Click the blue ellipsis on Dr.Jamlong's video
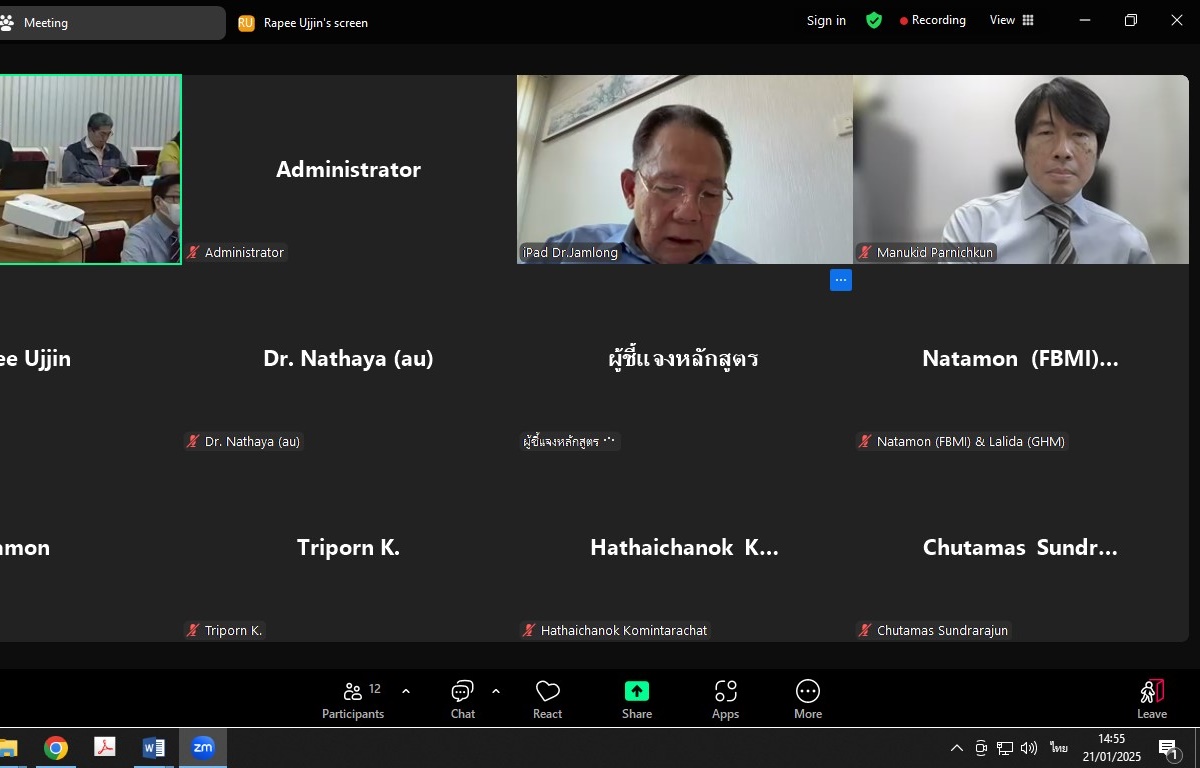This screenshot has width=1200, height=768. point(841,281)
